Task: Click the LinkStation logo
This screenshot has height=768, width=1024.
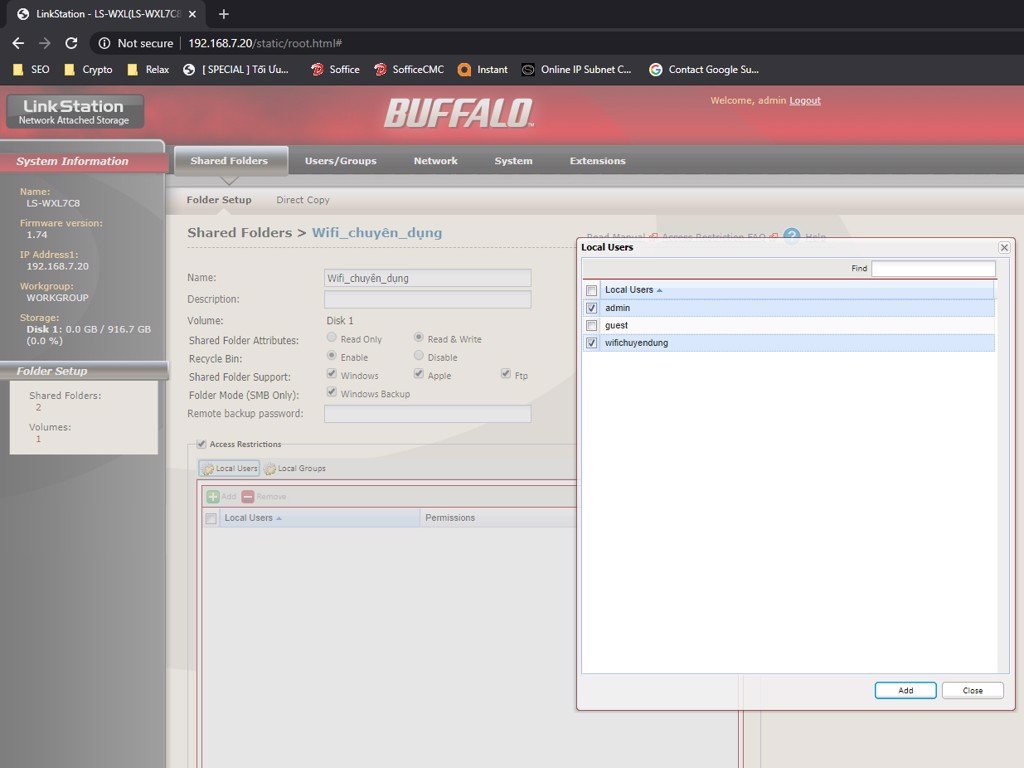Action: pyautogui.click(x=74, y=111)
